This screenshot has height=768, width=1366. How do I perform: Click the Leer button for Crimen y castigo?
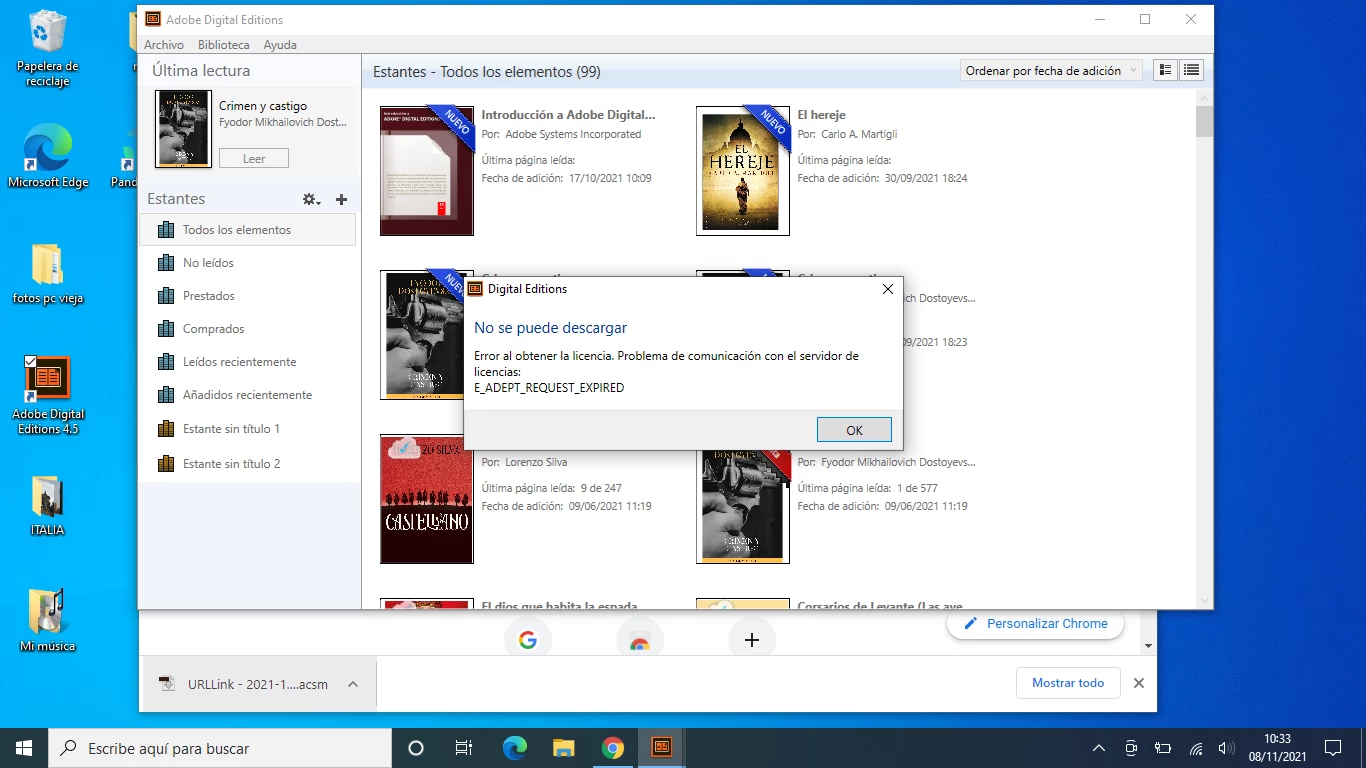(254, 158)
